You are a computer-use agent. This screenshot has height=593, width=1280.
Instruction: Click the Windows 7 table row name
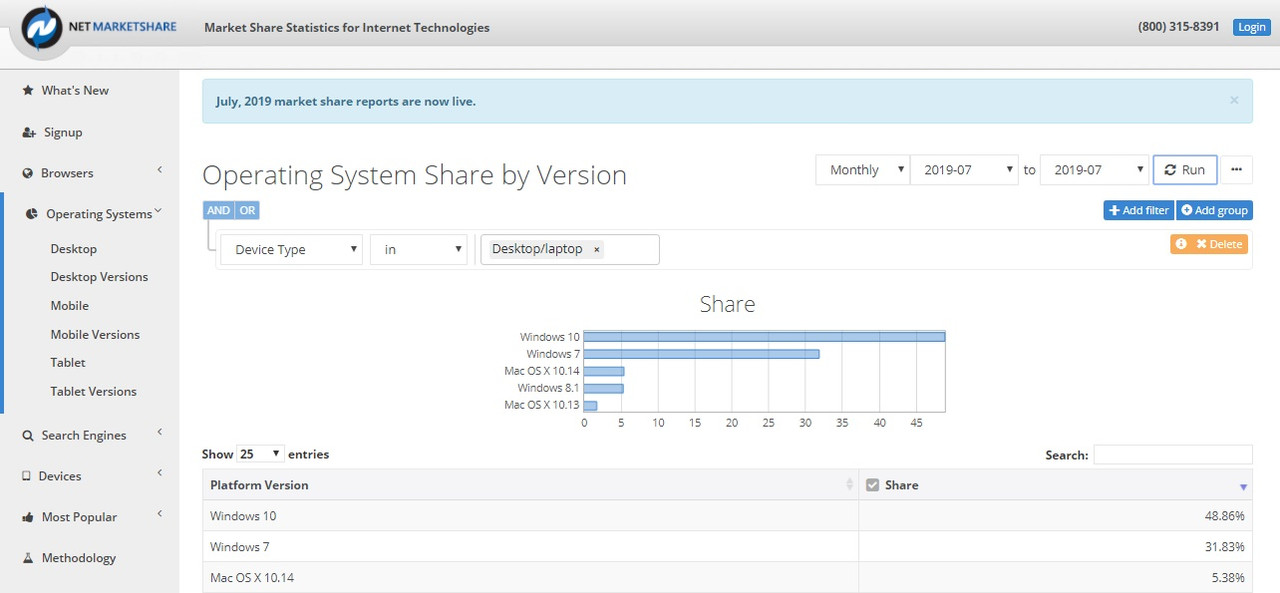pyautogui.click(x=240, y=547)
